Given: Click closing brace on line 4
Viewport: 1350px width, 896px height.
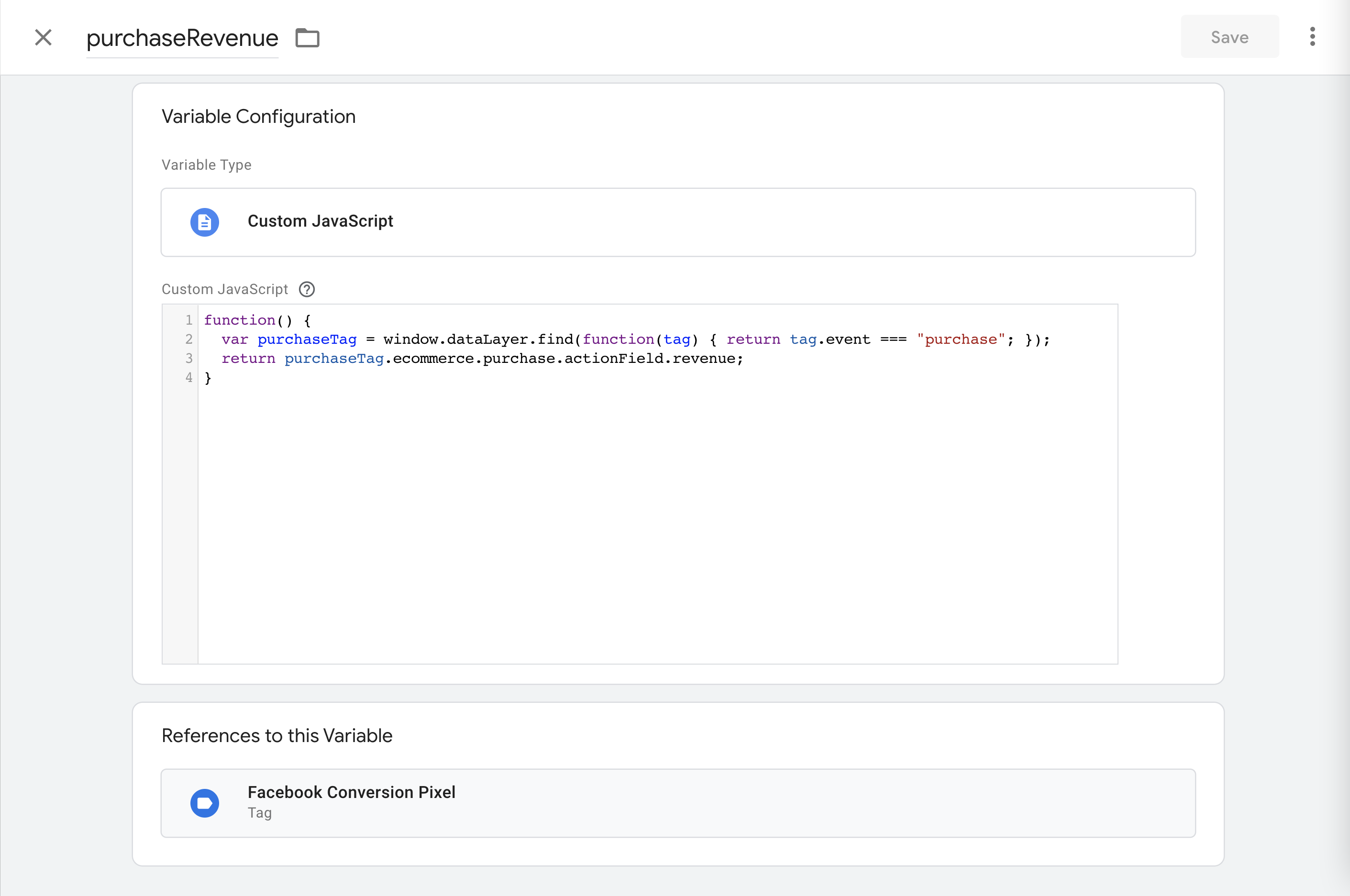Looking at the screenshot, I should click(x=208, y=378).
